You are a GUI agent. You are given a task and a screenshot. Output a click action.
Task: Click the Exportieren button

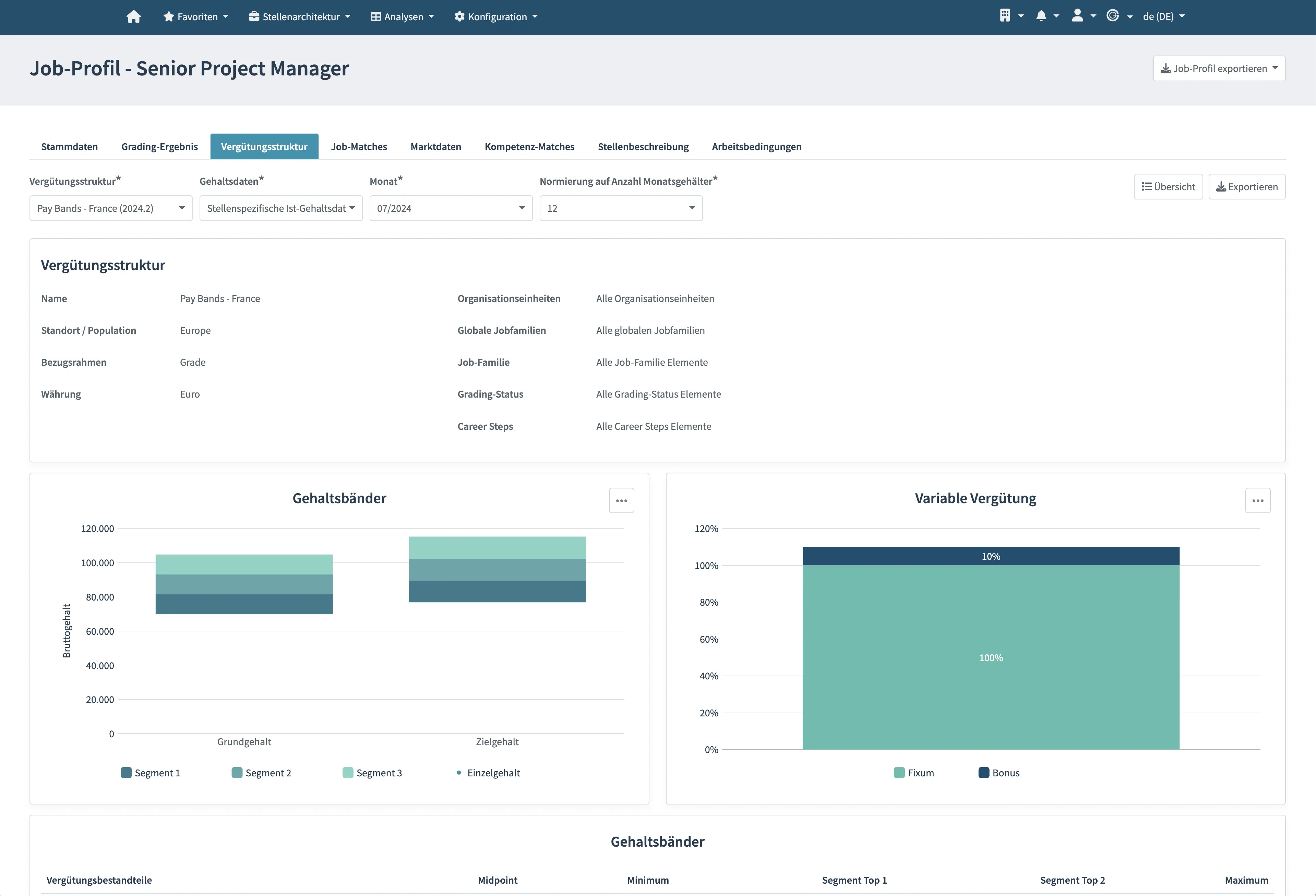1246,187
